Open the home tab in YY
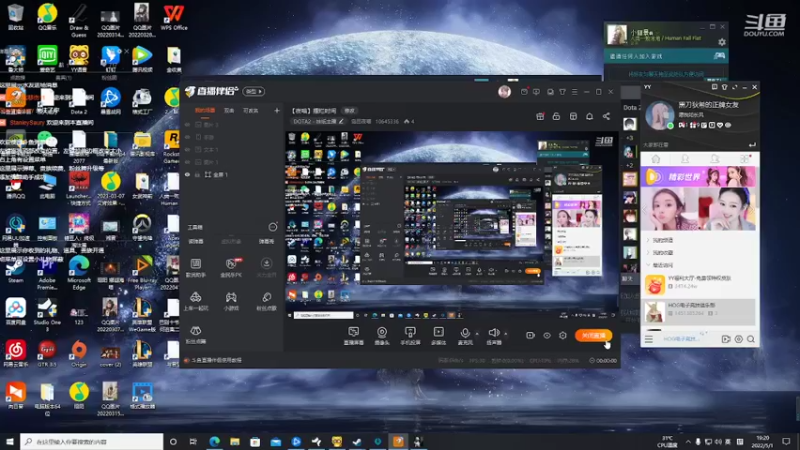The height and width of the screenshot is (450, 800). coord(656,159)
